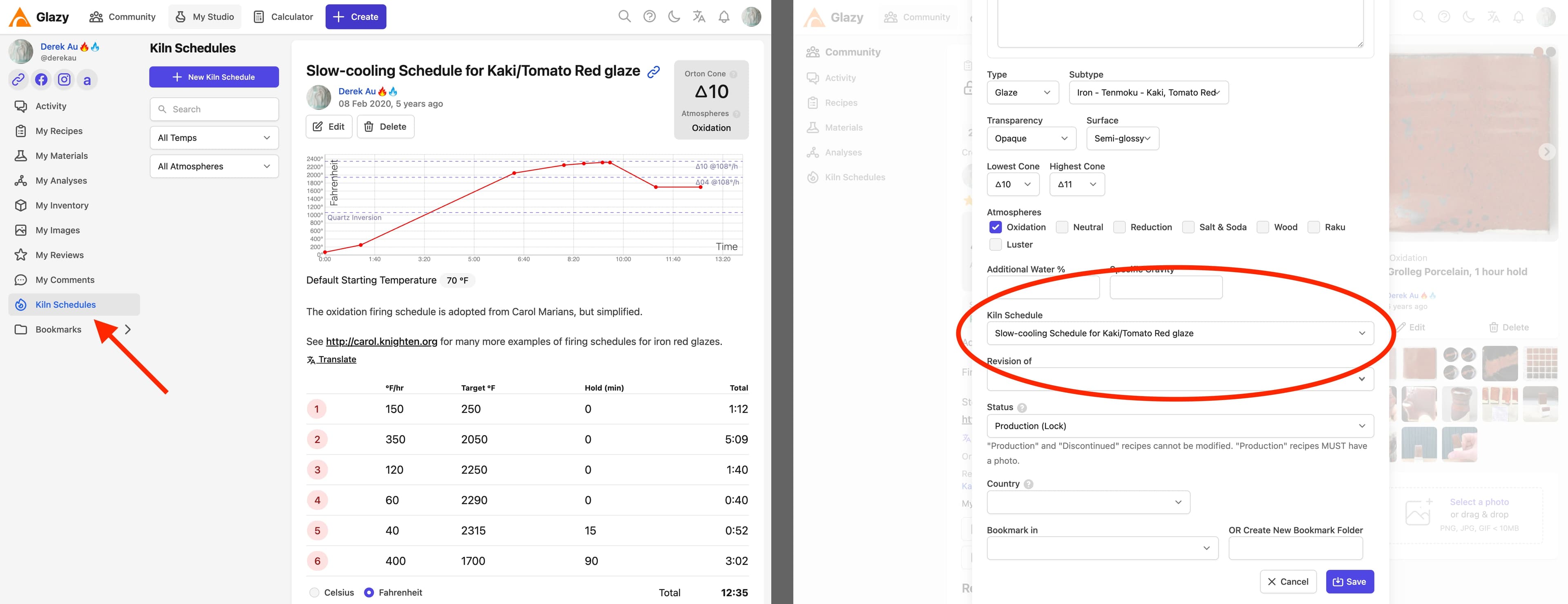
Task: Click the search magnifier icon in top bar
Action: 624,16
